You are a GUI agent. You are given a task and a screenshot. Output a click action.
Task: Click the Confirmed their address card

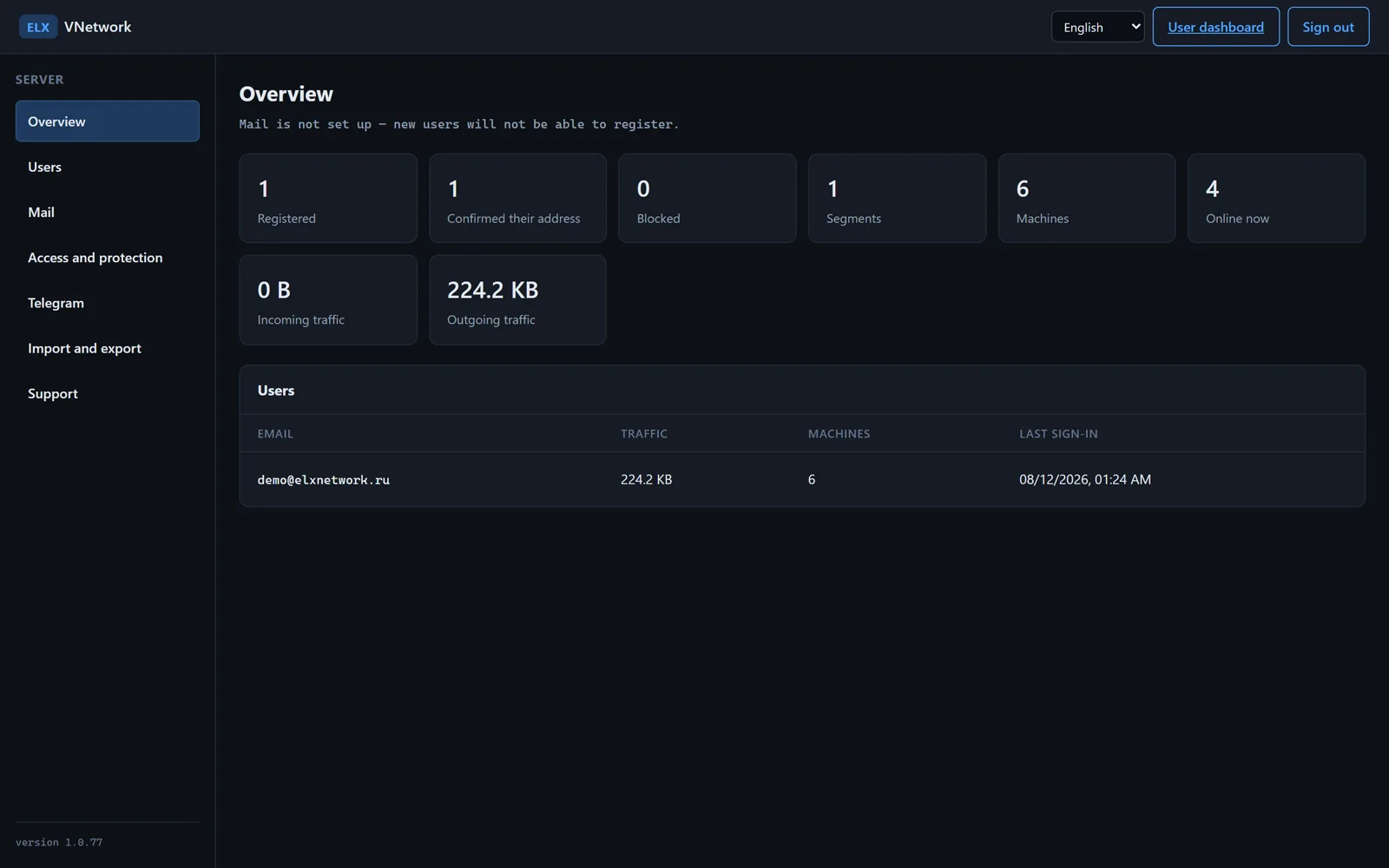click(517, 199)
